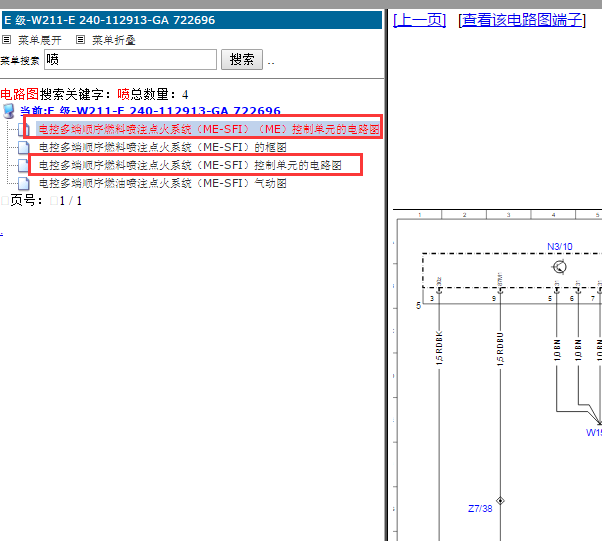Click the header bar E 级-W211-E 240-112913-GA 722696
602x541 pixels.
(192, 20)
